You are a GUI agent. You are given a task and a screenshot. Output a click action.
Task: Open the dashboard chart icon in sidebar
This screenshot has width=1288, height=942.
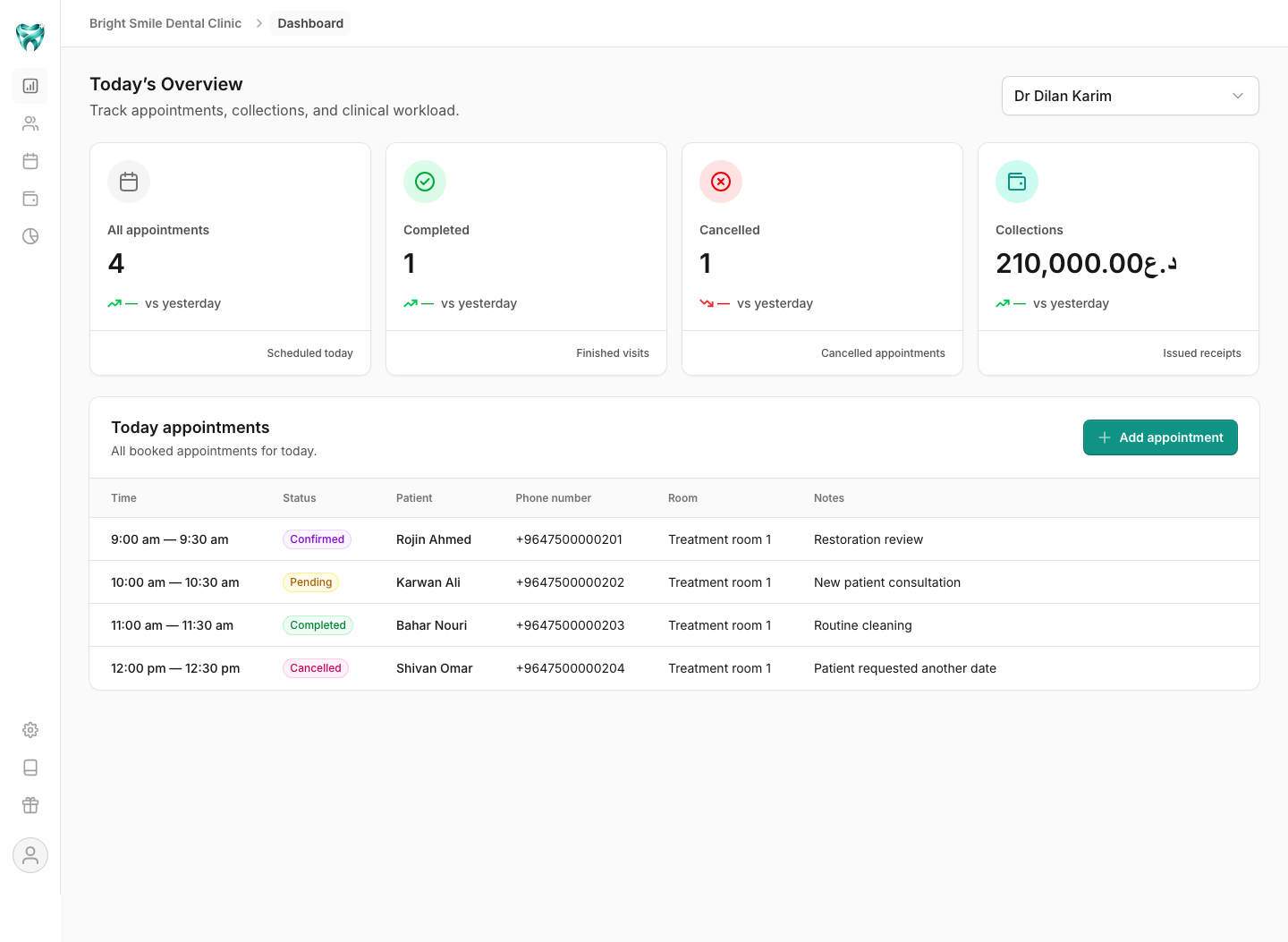tap(30, 86)
